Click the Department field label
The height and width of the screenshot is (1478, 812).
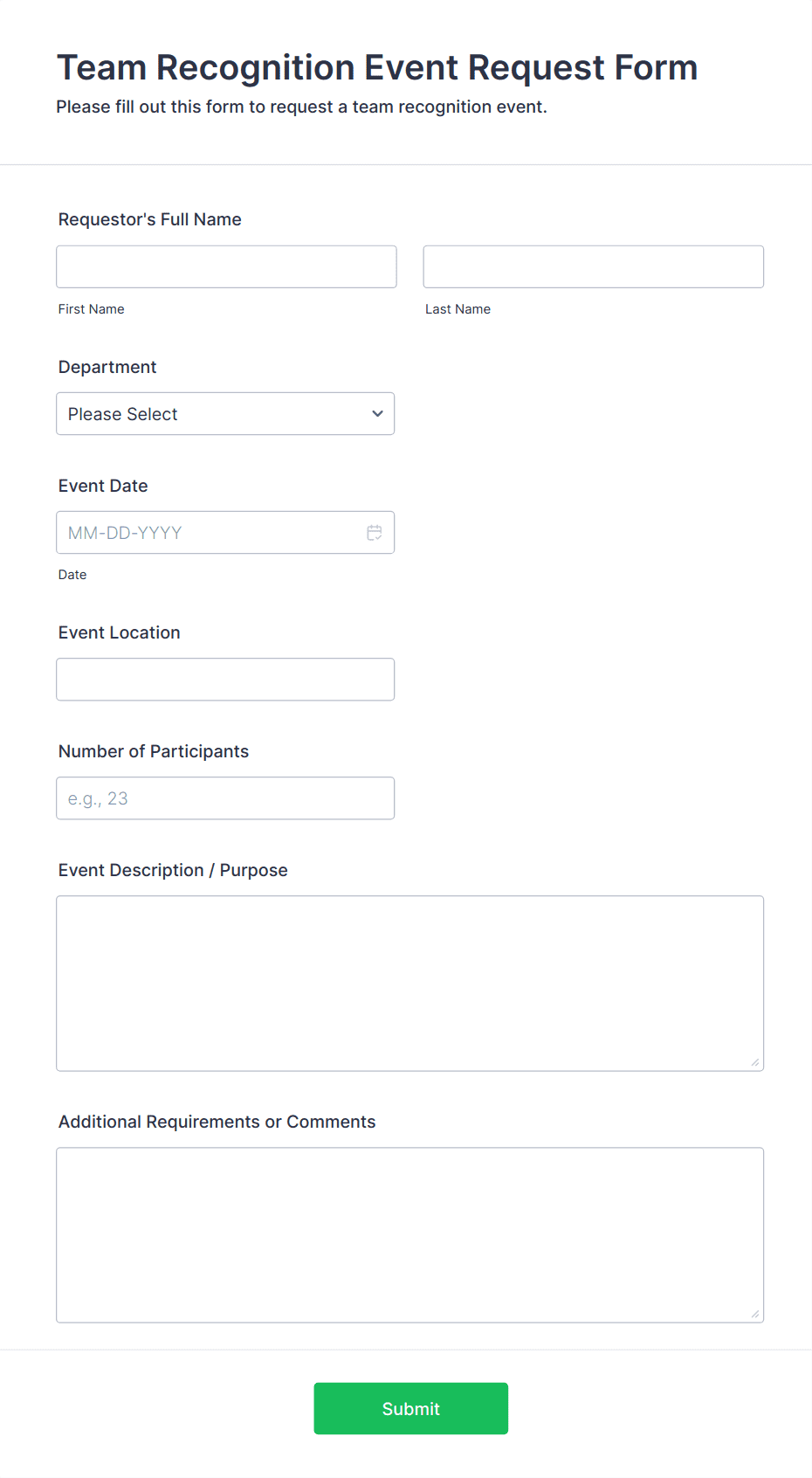tap(107, 367)
